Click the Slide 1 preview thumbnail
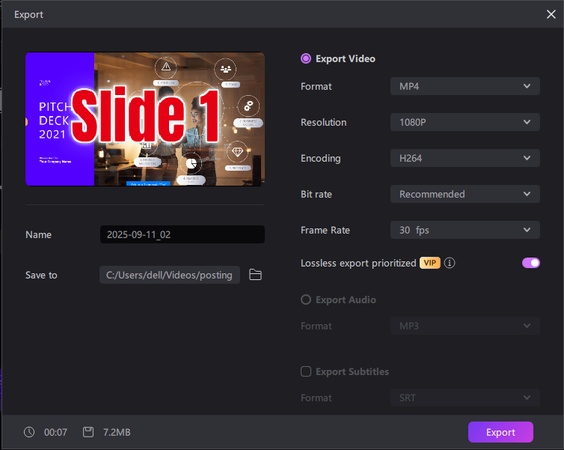The height and width of the screenshot is (450, 564). coord(145,119)
